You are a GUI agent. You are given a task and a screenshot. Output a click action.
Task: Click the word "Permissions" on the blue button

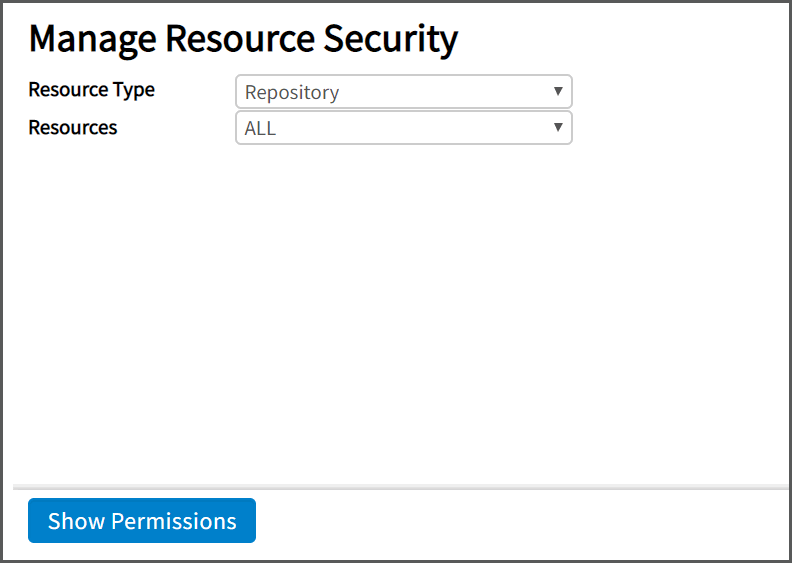[x=174, y=521]
